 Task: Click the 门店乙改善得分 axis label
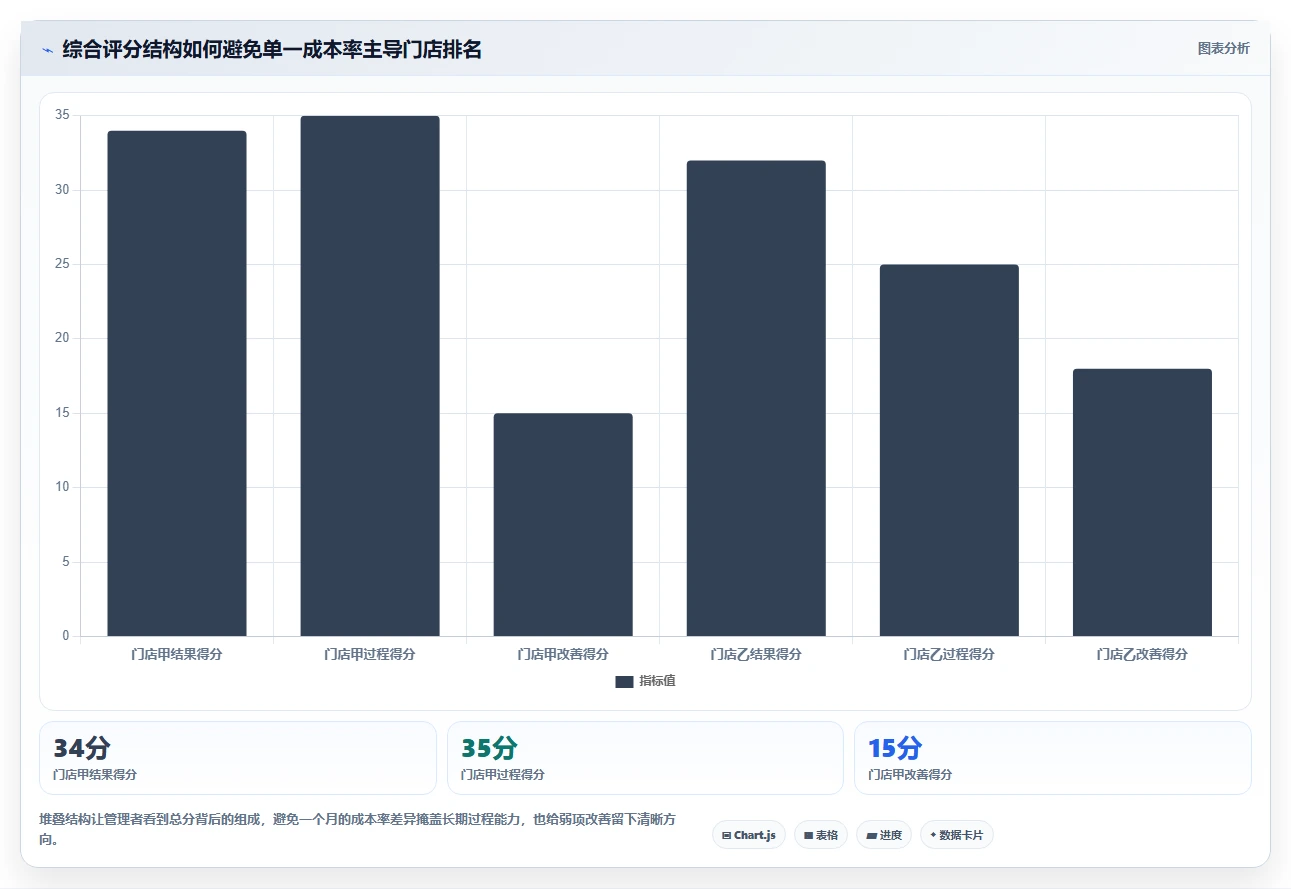point(1142,654)
